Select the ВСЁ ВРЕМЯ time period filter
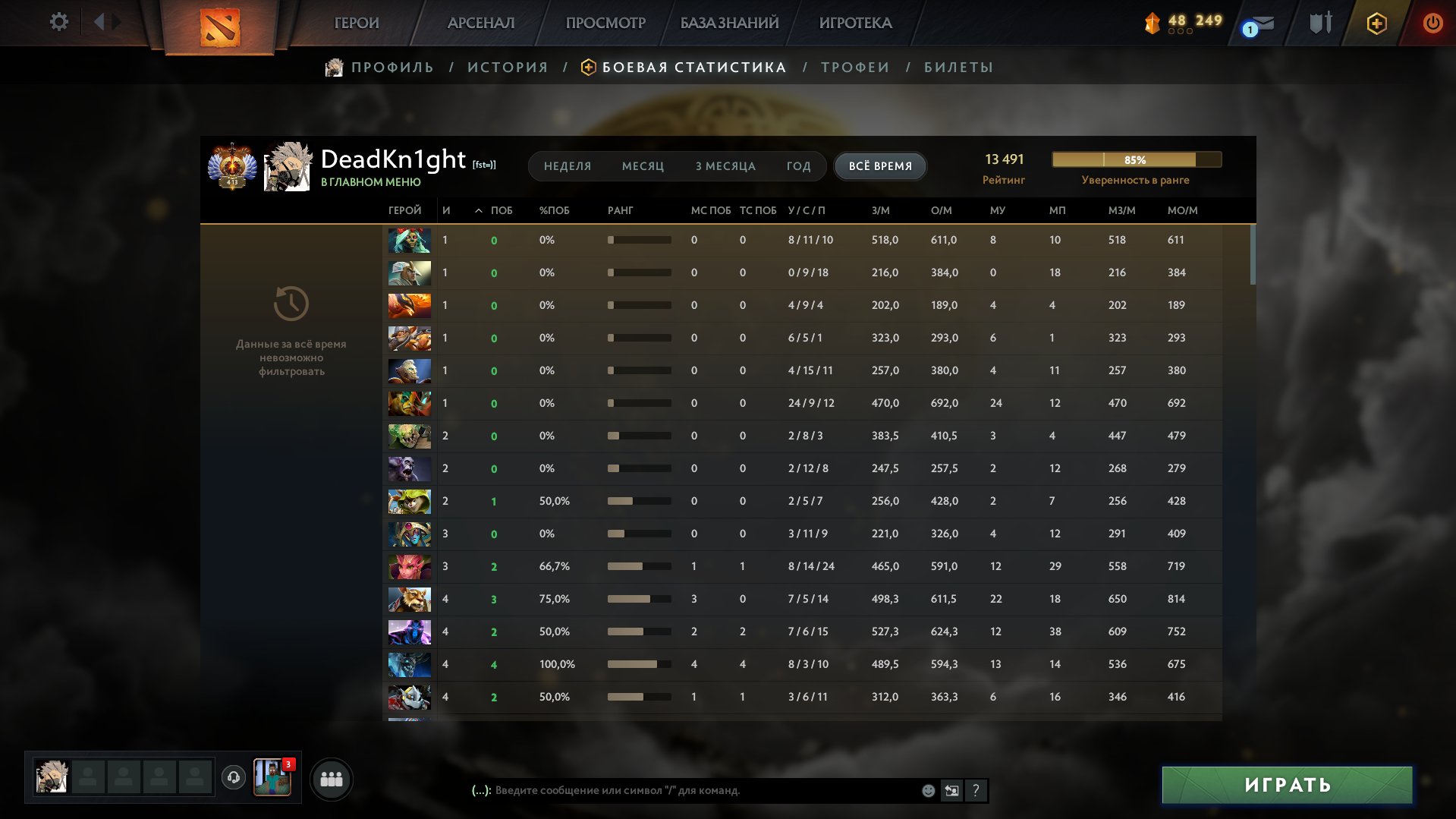The height and width of the screenshot is (819, 1456). pyautogui.click(x=880, y=166)
